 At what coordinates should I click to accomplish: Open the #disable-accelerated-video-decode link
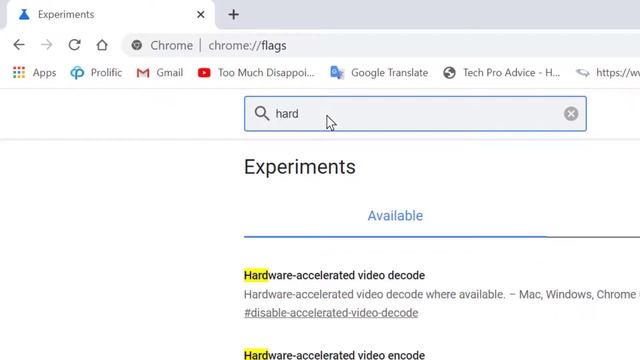coord(331,313)
